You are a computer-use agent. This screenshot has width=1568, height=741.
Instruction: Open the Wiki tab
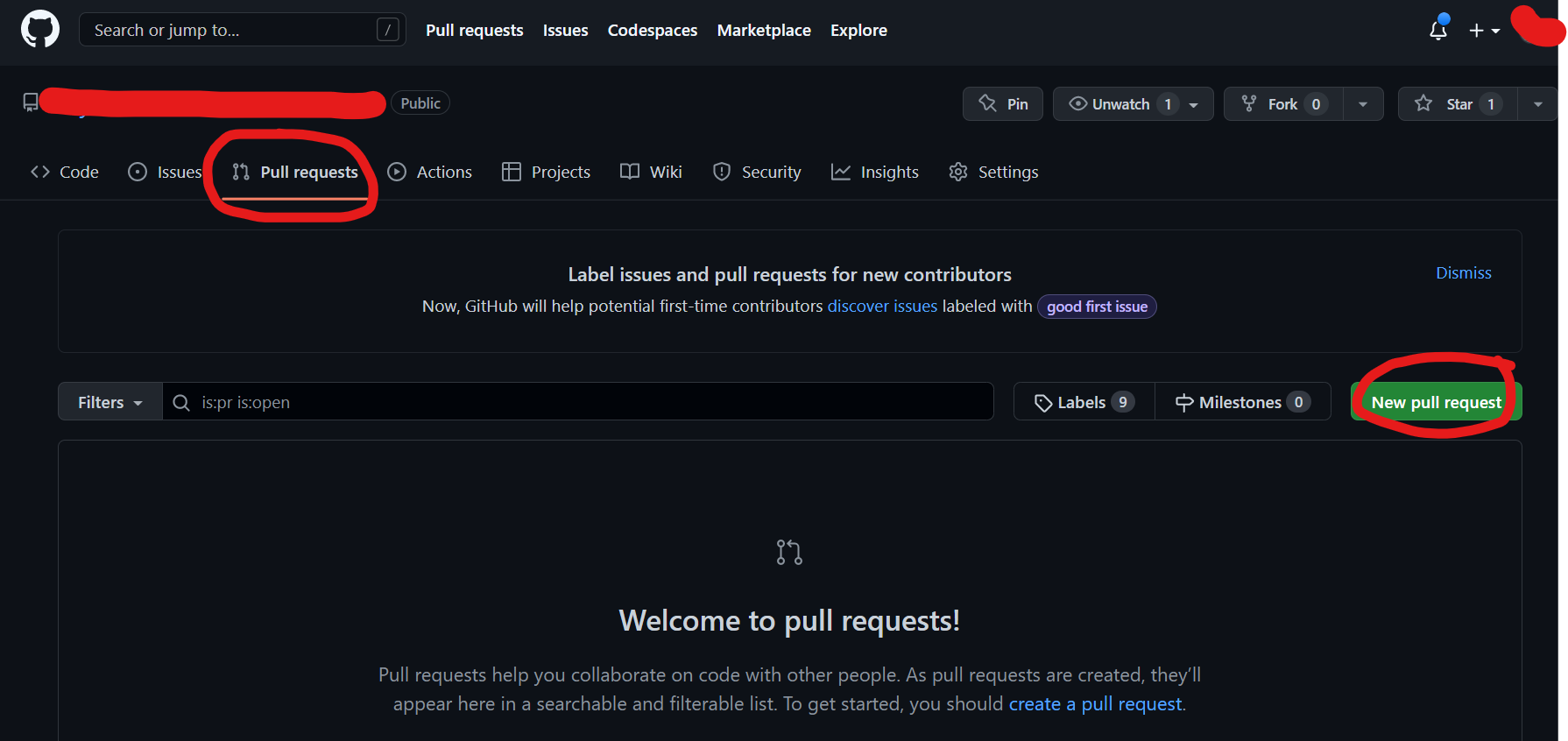pos(651,172)
